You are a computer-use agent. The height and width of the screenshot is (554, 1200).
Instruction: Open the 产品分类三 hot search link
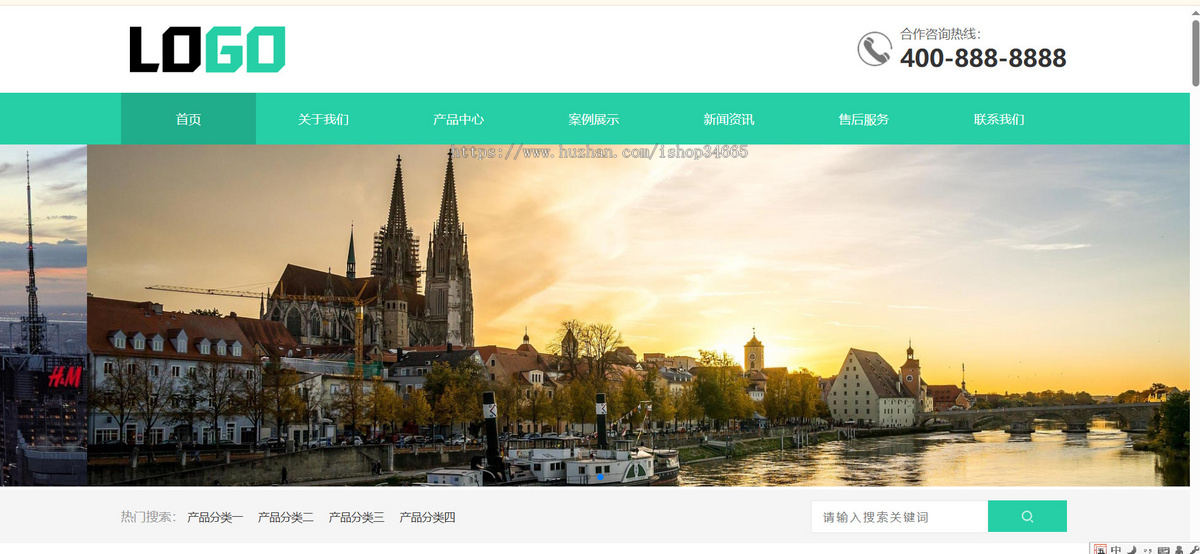coord(357,517)
